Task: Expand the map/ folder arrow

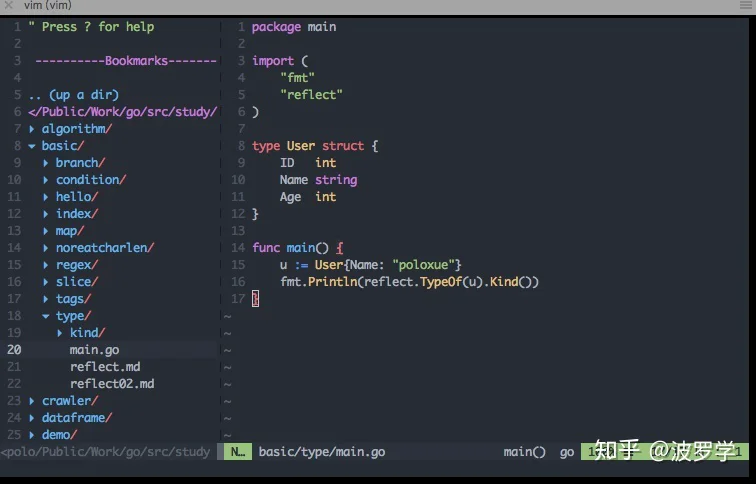Action: click(46, 231)
